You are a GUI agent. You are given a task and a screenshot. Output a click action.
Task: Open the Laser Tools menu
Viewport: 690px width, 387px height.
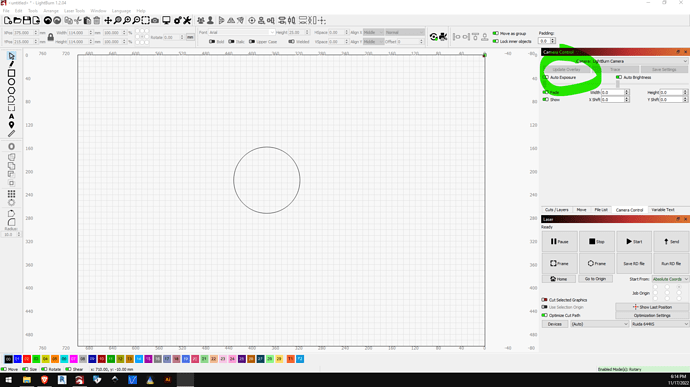click(74, 11)
